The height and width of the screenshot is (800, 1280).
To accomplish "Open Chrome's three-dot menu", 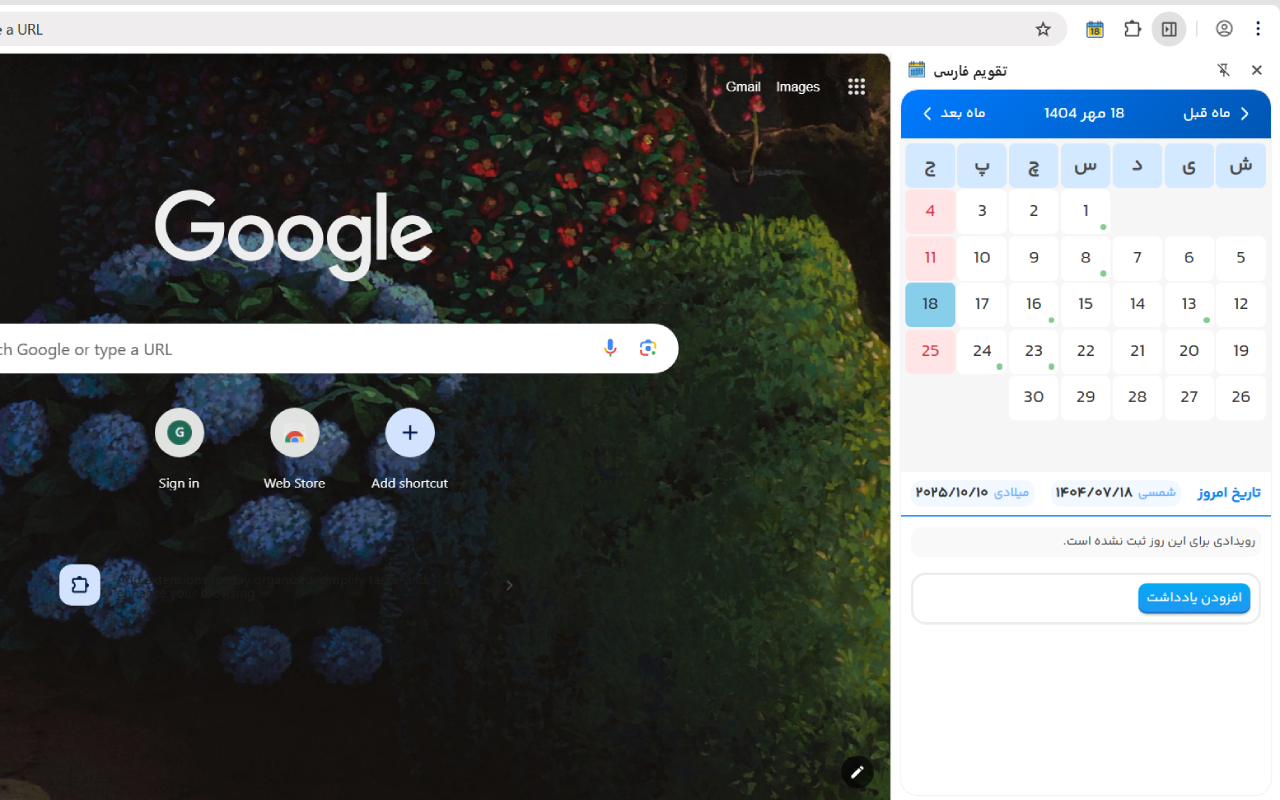I will (x=1258, y=29).
